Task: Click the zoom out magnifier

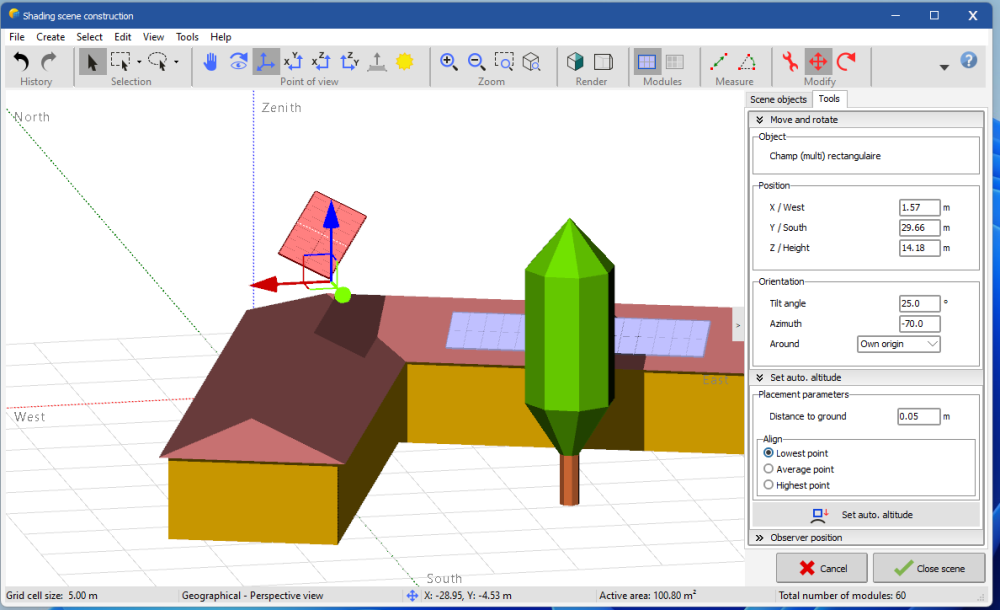Action: 476,62
